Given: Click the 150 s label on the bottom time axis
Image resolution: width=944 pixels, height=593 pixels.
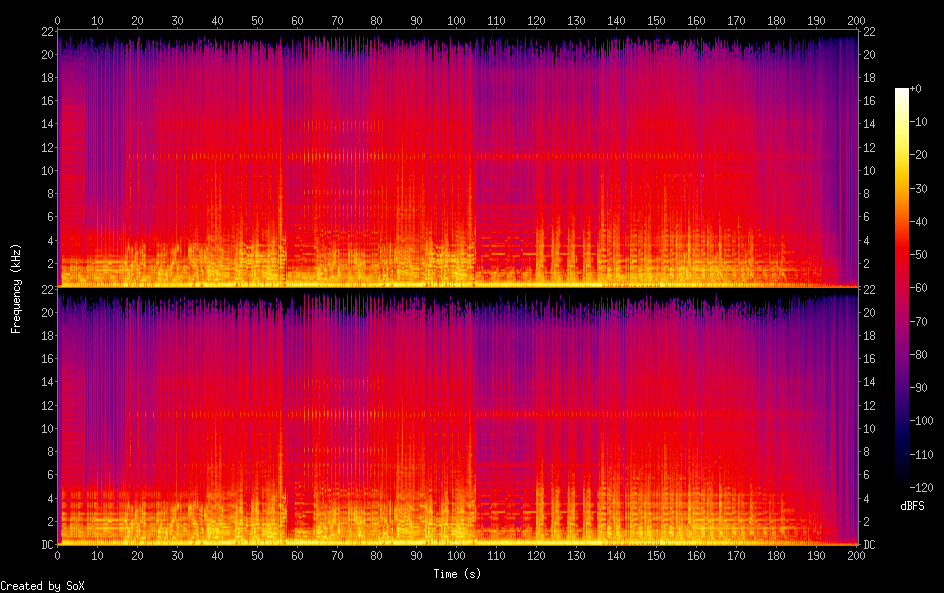Looking at the screenshot, I should (655, 555).
